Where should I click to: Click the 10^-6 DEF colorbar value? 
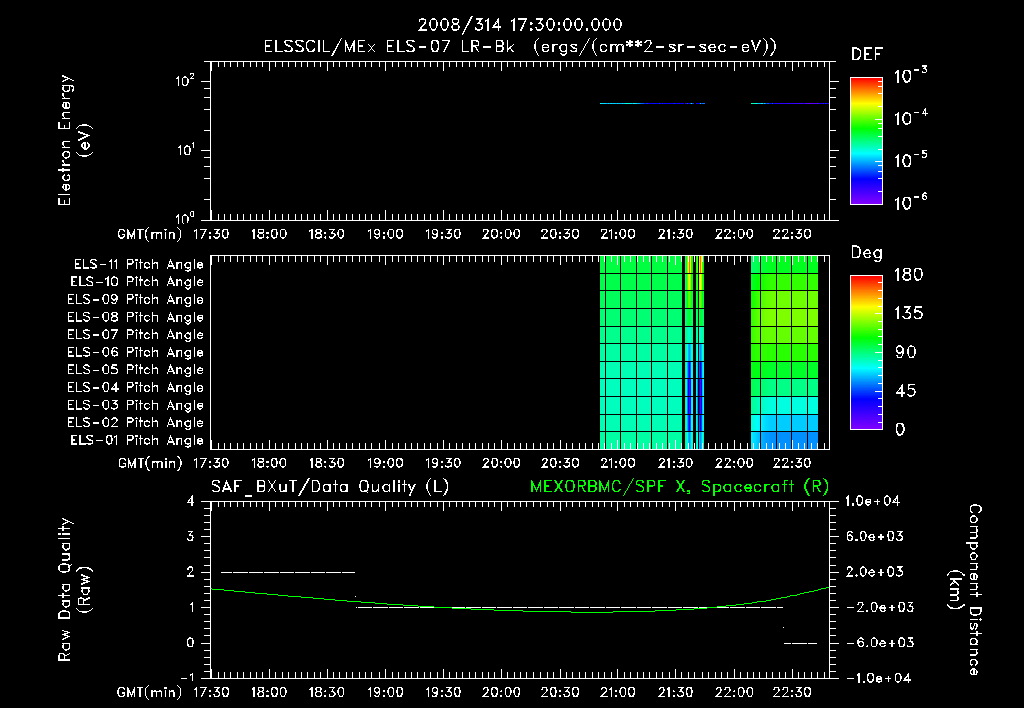910,202
